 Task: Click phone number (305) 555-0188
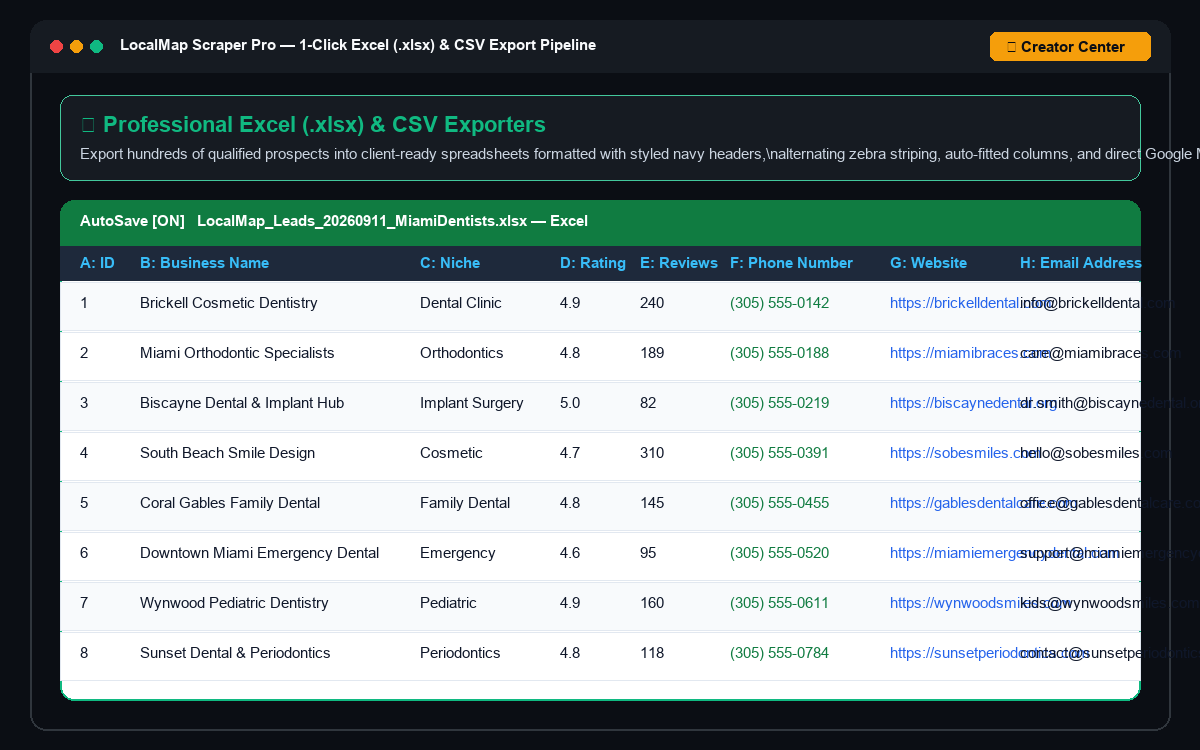pos(779,353)
